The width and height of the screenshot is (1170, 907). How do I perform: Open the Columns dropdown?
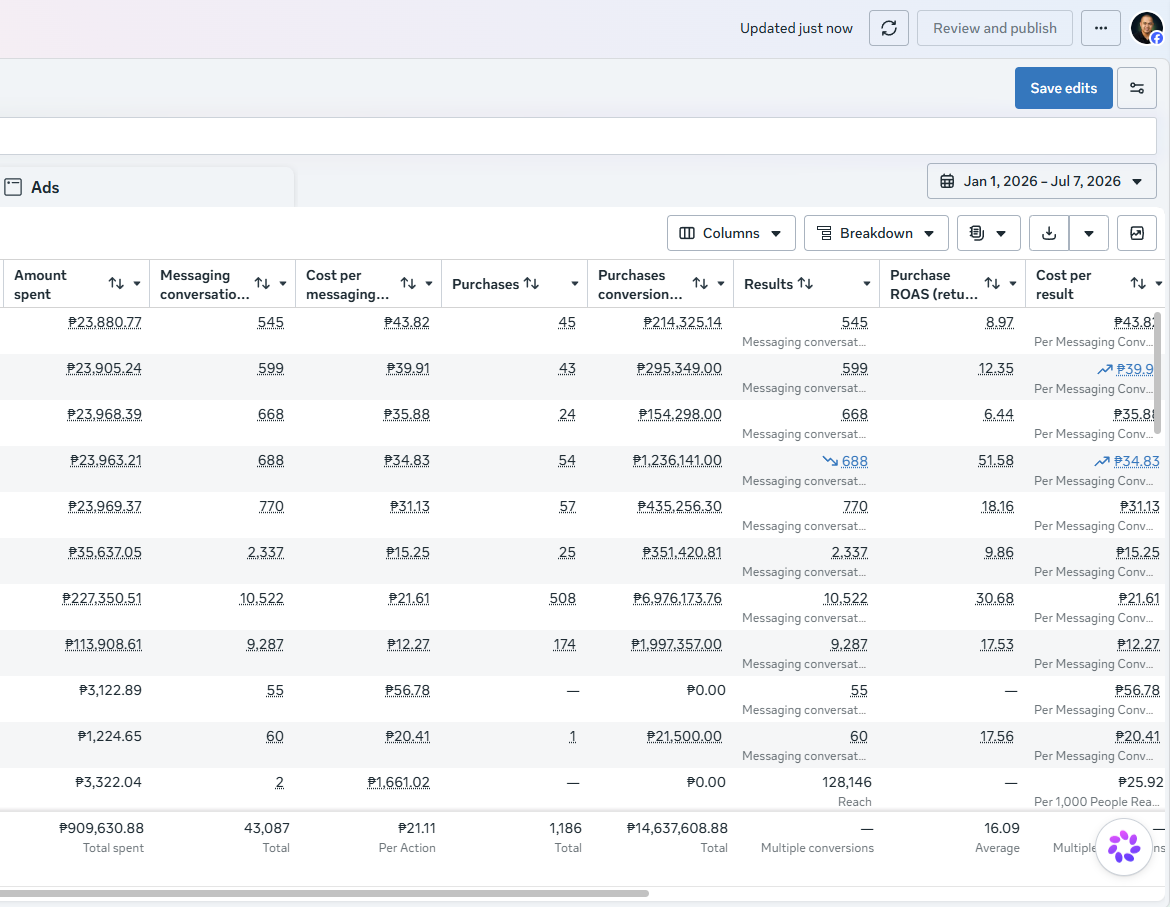[x=731, y=233]
